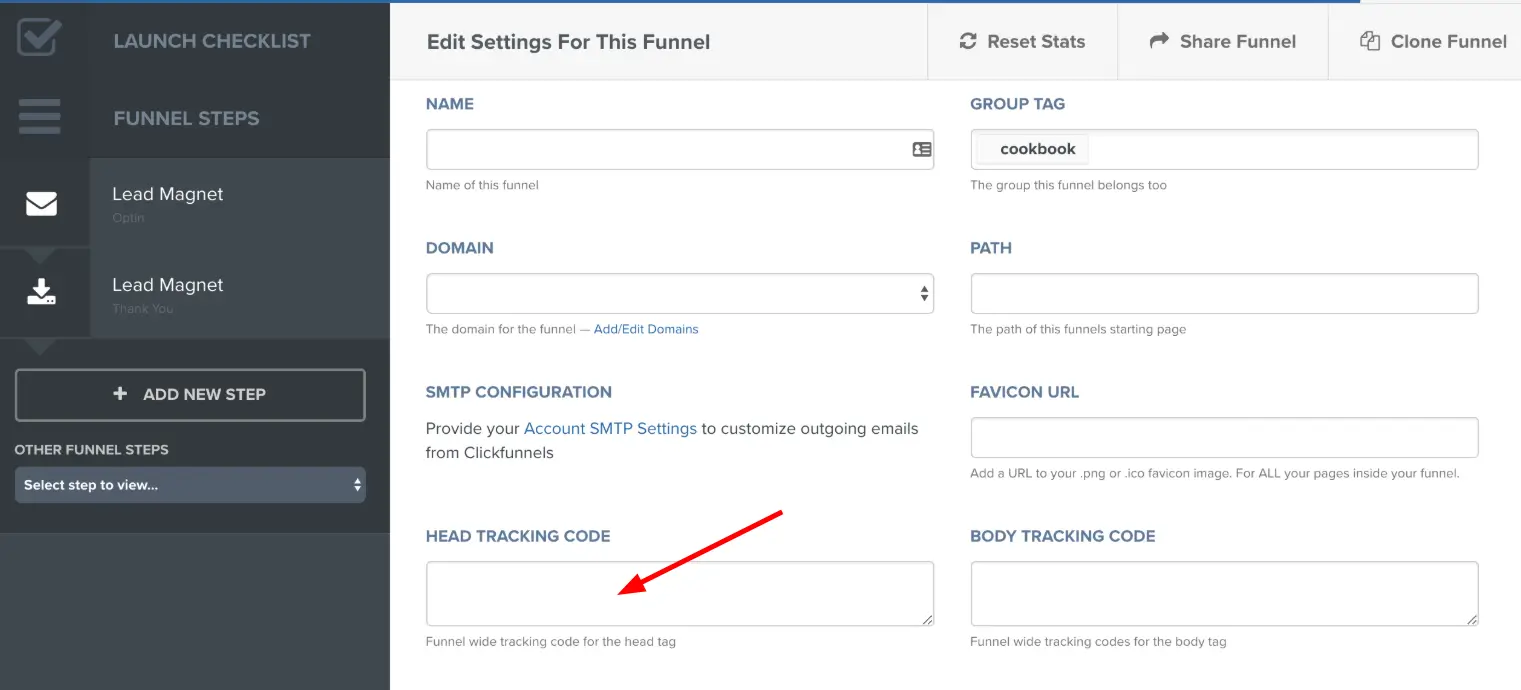Click the Account SMTP Settings link
This screenshot has width=1521, height=690.
[610, 428]
